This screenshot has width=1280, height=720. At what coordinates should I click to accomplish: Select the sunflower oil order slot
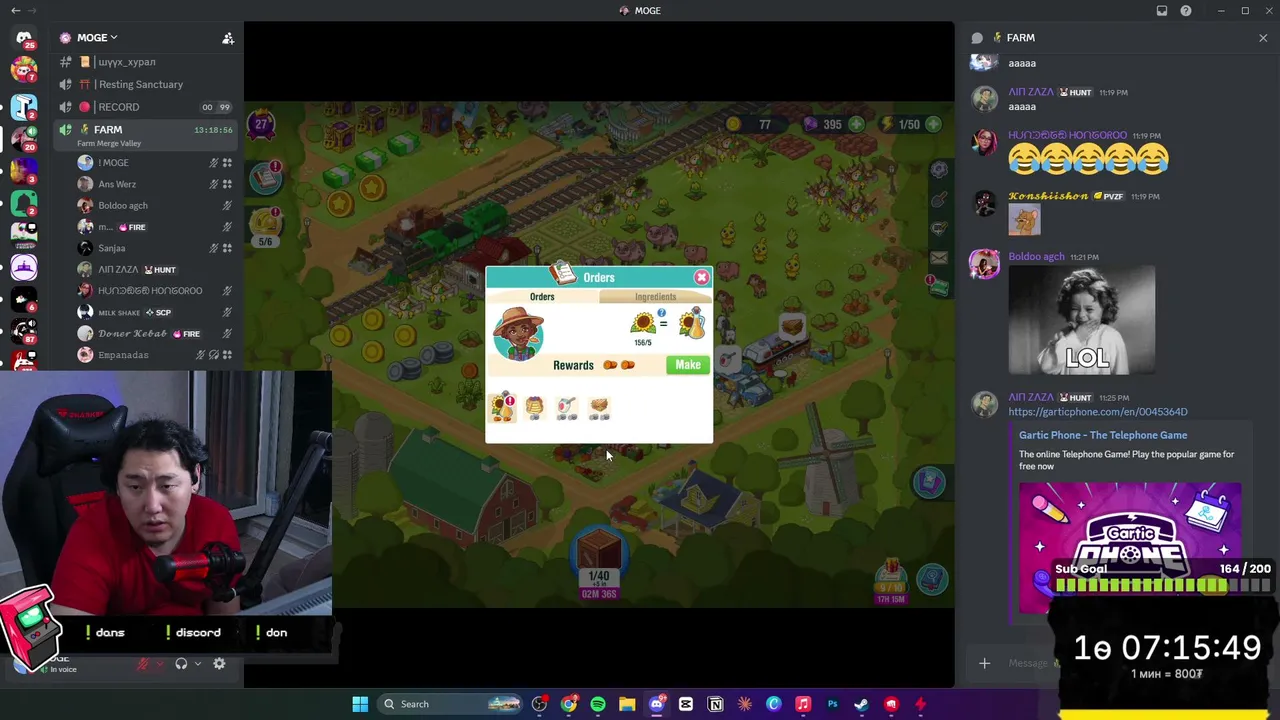[502, 407]
